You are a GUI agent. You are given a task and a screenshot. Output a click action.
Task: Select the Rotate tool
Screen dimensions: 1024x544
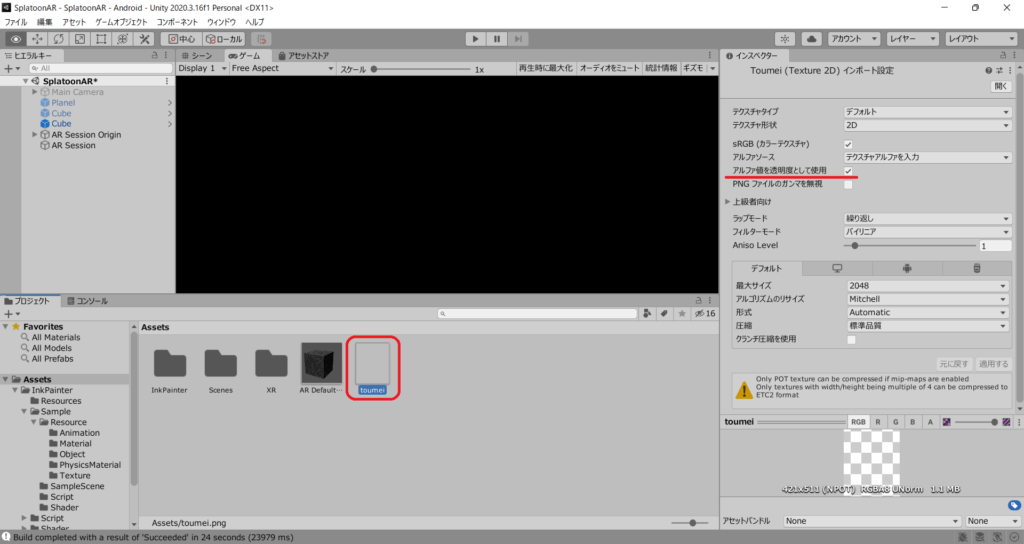coord(59,39)
